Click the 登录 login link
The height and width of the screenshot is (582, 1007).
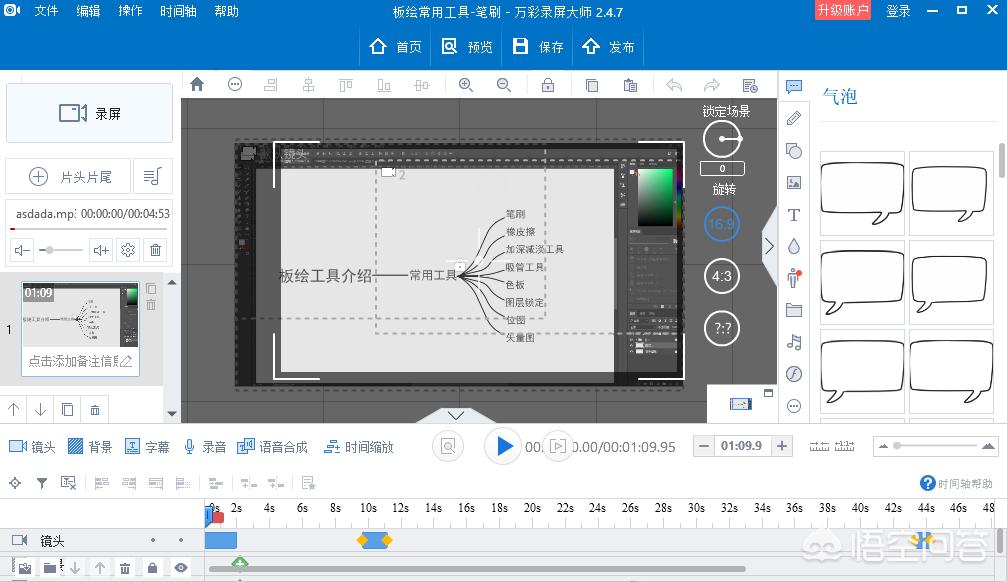pos(898,11)
